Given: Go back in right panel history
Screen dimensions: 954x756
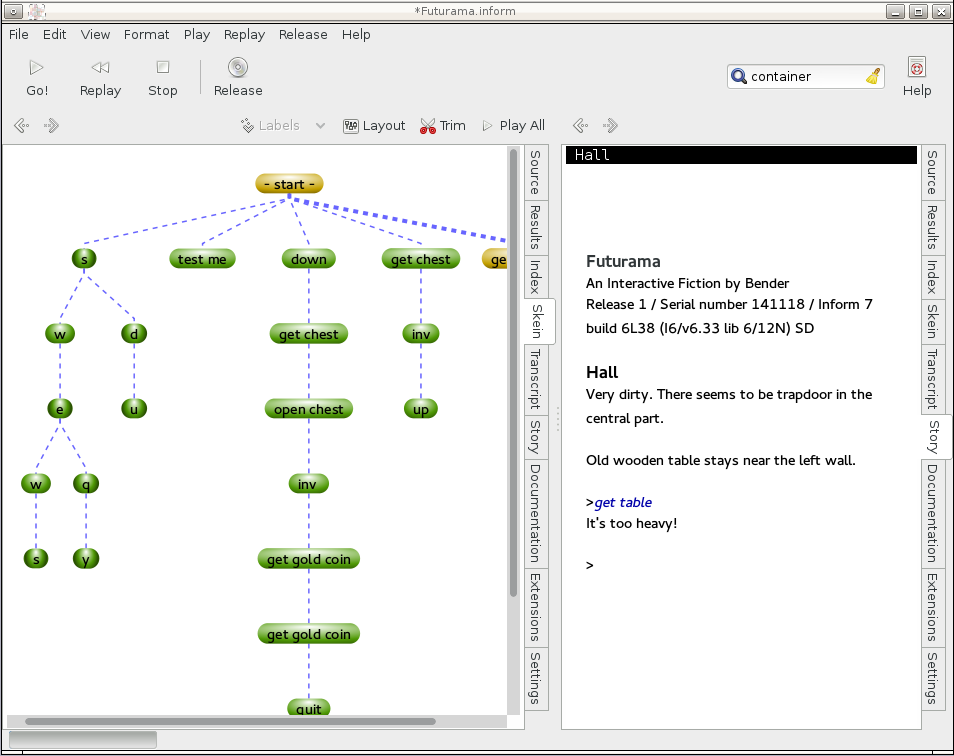Looking at the screenshot, I should (581, 126).
